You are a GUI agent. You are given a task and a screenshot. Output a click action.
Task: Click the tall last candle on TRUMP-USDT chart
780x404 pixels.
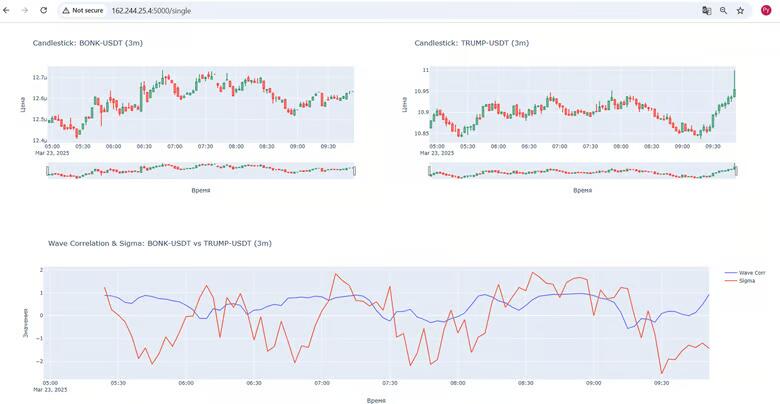tap(734, 84)
